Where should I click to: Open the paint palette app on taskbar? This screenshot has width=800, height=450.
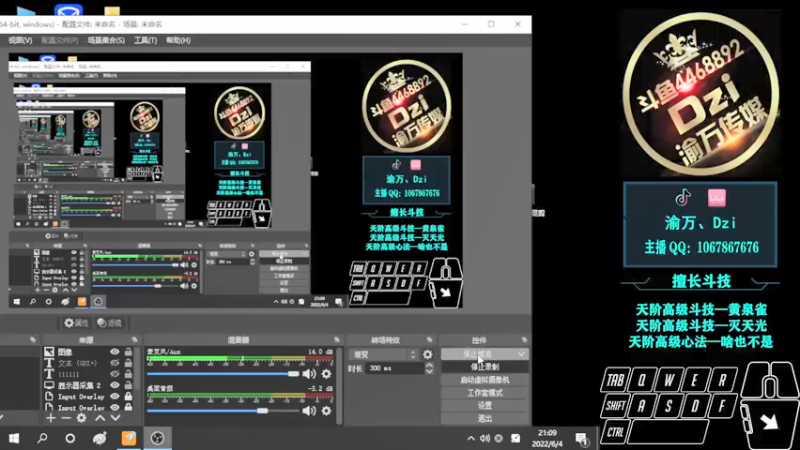click(99, 438)
